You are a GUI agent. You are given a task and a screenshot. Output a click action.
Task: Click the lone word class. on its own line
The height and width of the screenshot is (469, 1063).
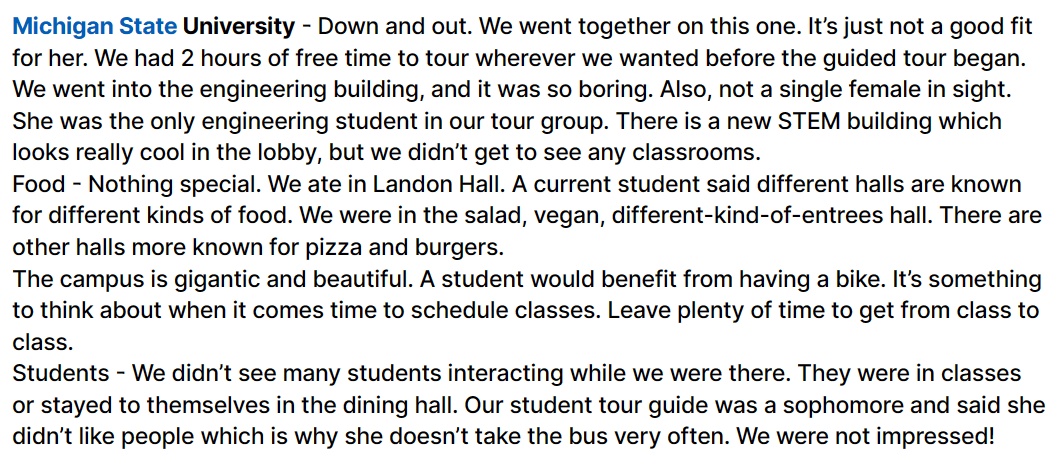pyautogui.click(x=42, y=342)
